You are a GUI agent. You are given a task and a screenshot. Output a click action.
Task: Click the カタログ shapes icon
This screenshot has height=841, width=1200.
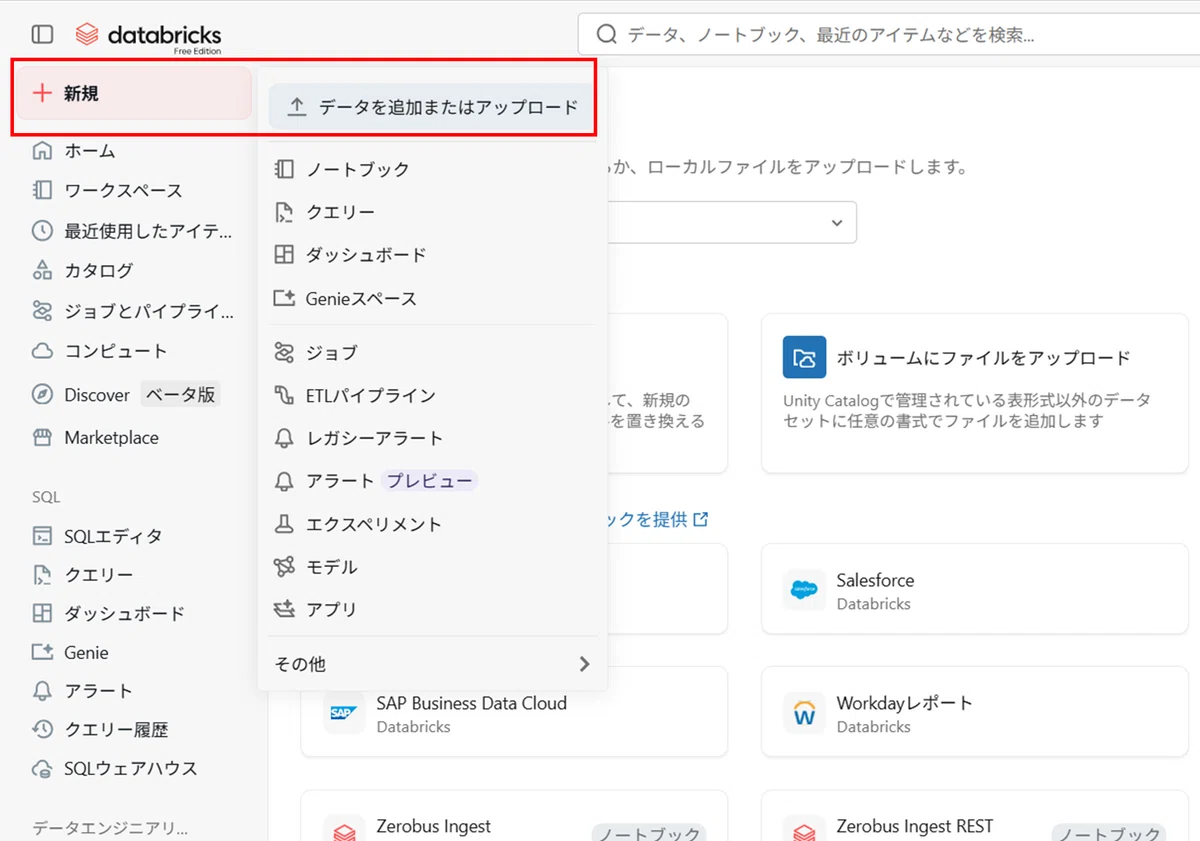pyautogui.click(x=42, y=270)
